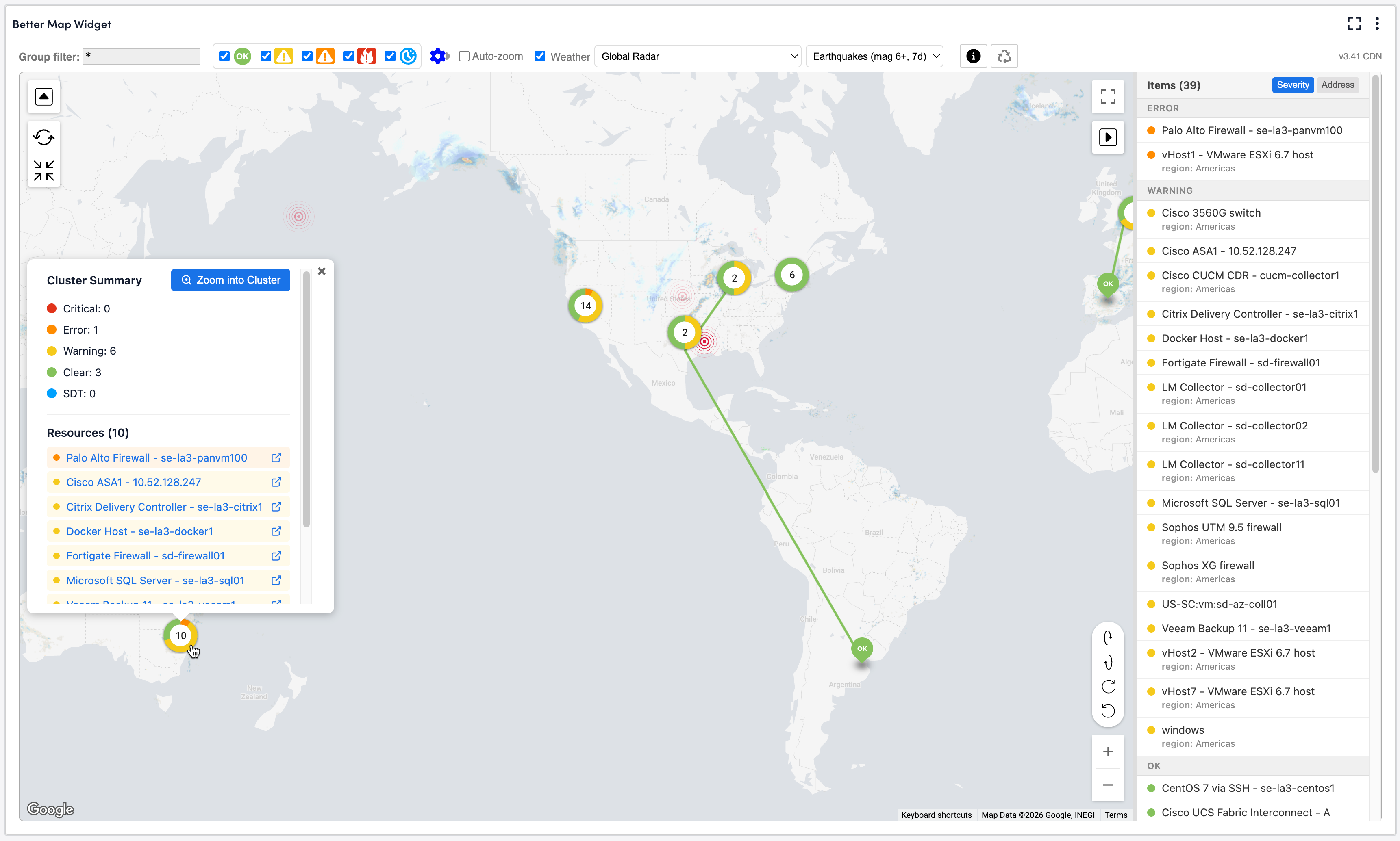Uncheck the Weather checkbox
Viewport: 1400px width, 841px height.
(540, 56)
